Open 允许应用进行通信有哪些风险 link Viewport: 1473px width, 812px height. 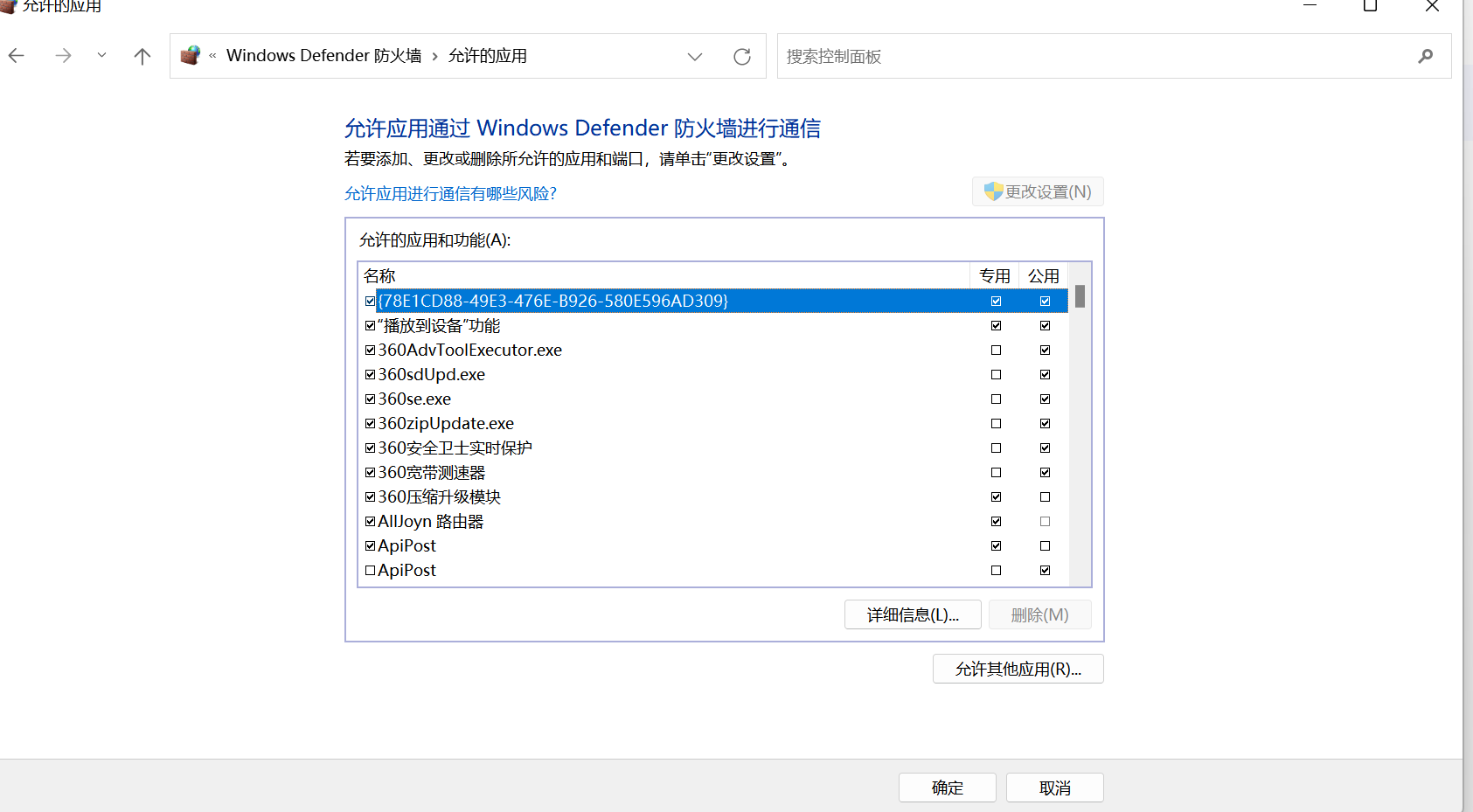pos(450,193)
